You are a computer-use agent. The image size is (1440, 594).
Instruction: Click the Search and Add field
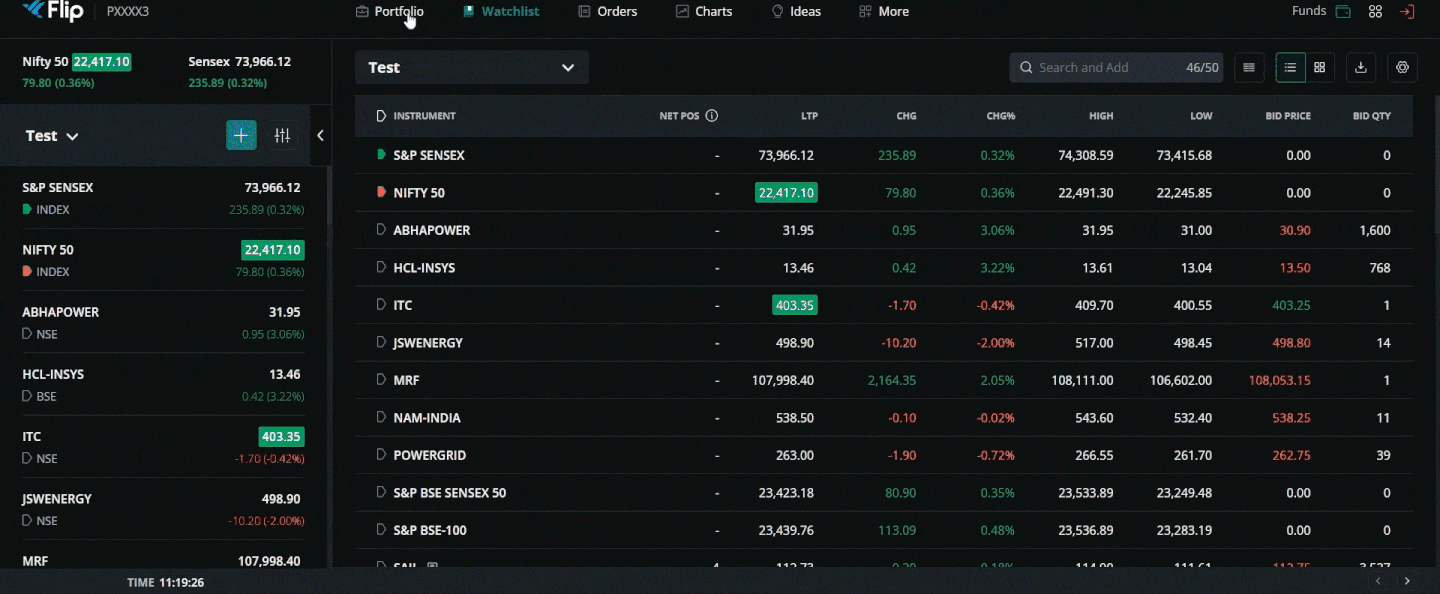coord(1100,68)
